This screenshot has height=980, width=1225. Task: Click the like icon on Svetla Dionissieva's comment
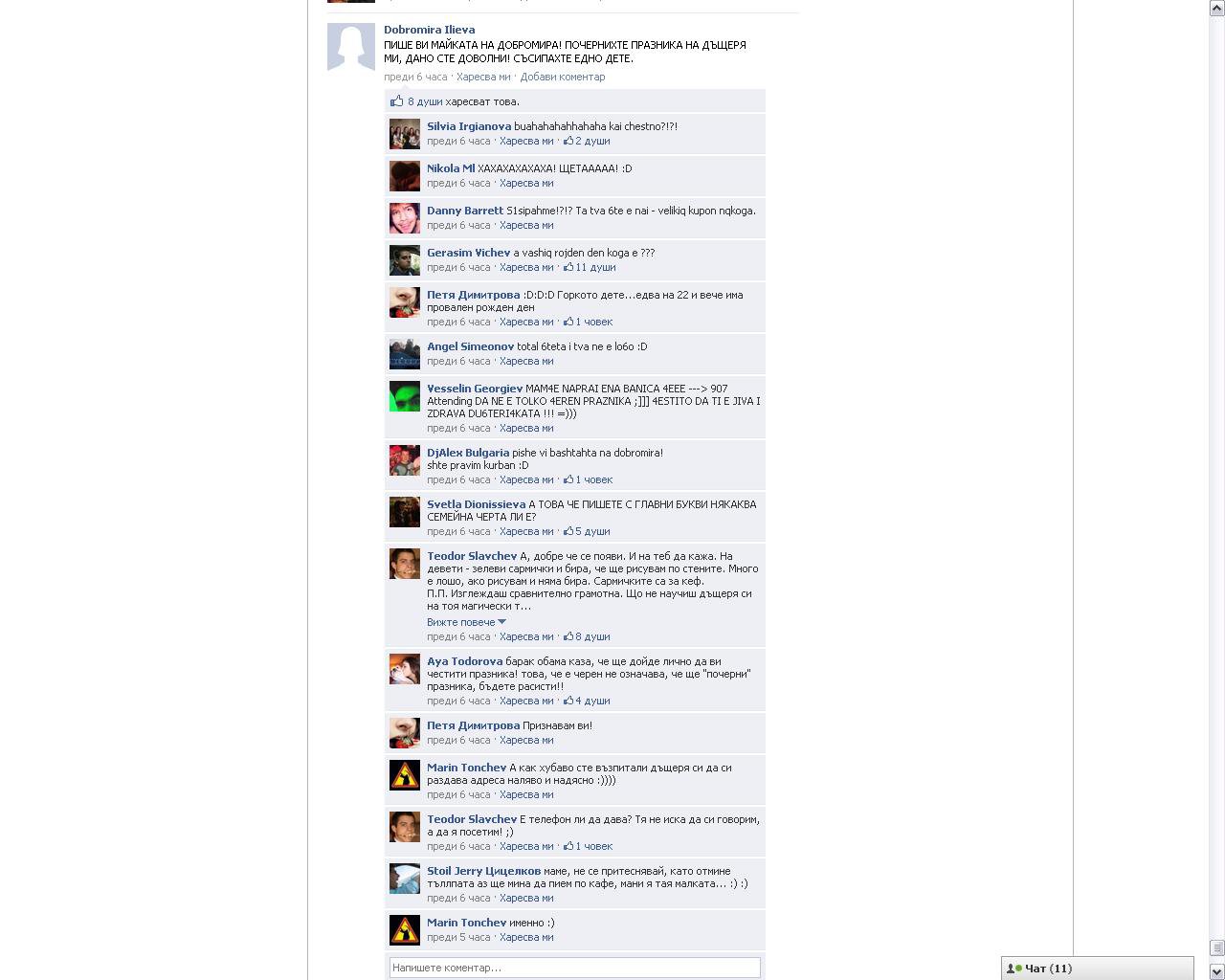[x=568, y=531]
